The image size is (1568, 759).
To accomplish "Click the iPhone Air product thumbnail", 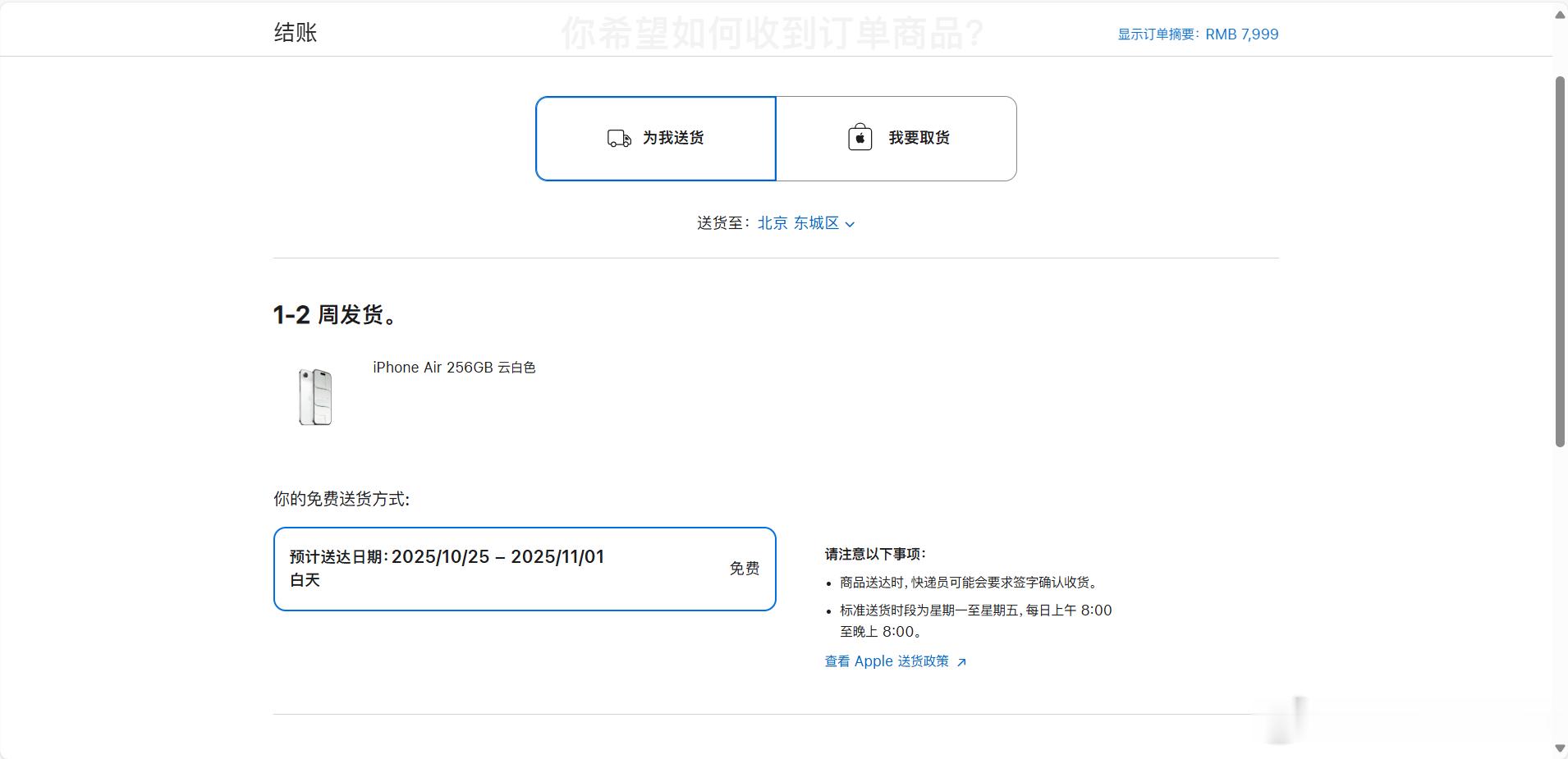I will 315,396.
